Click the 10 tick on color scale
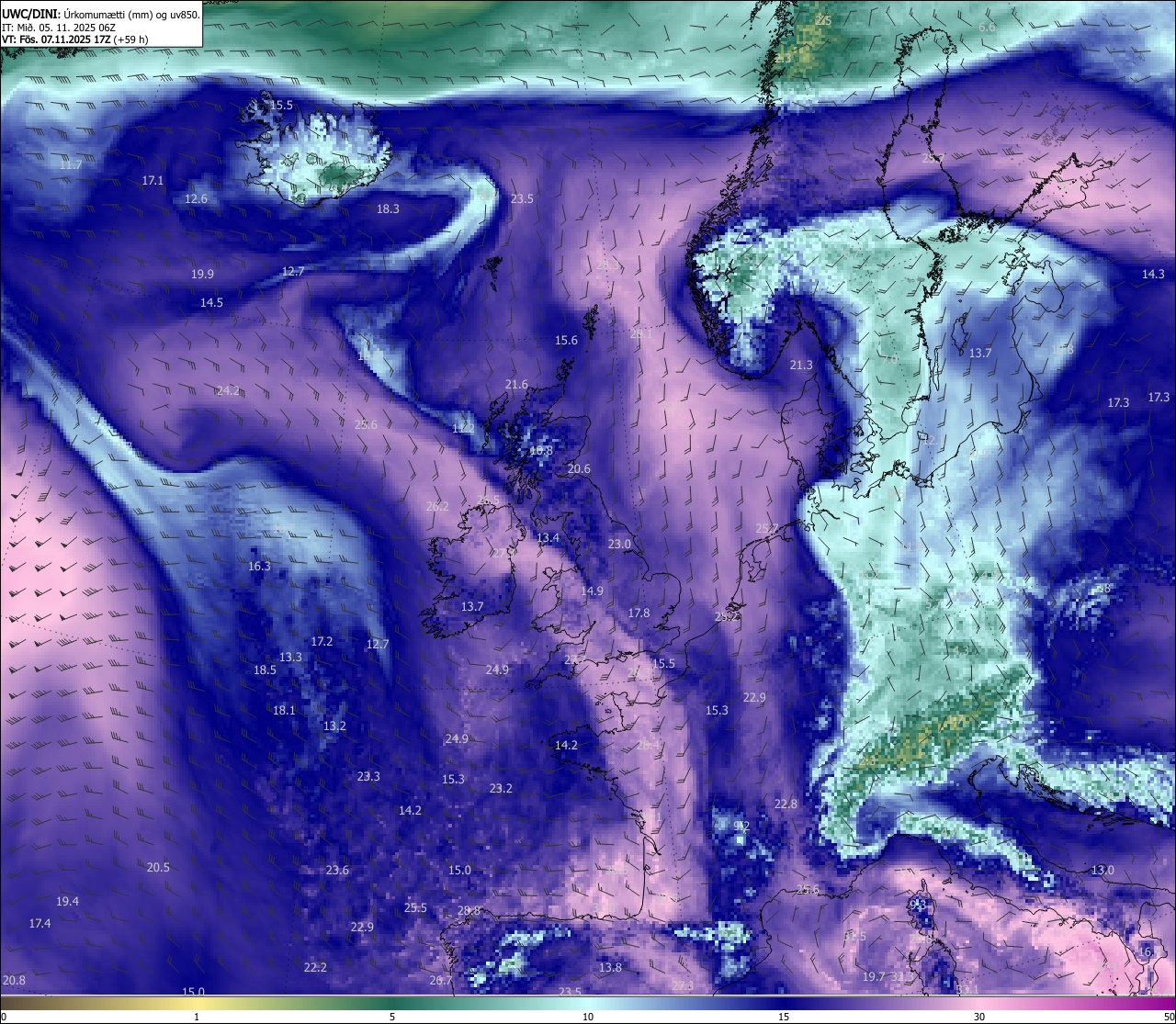Viewport: 1176px width, 1024px height. click(588, 1017)
